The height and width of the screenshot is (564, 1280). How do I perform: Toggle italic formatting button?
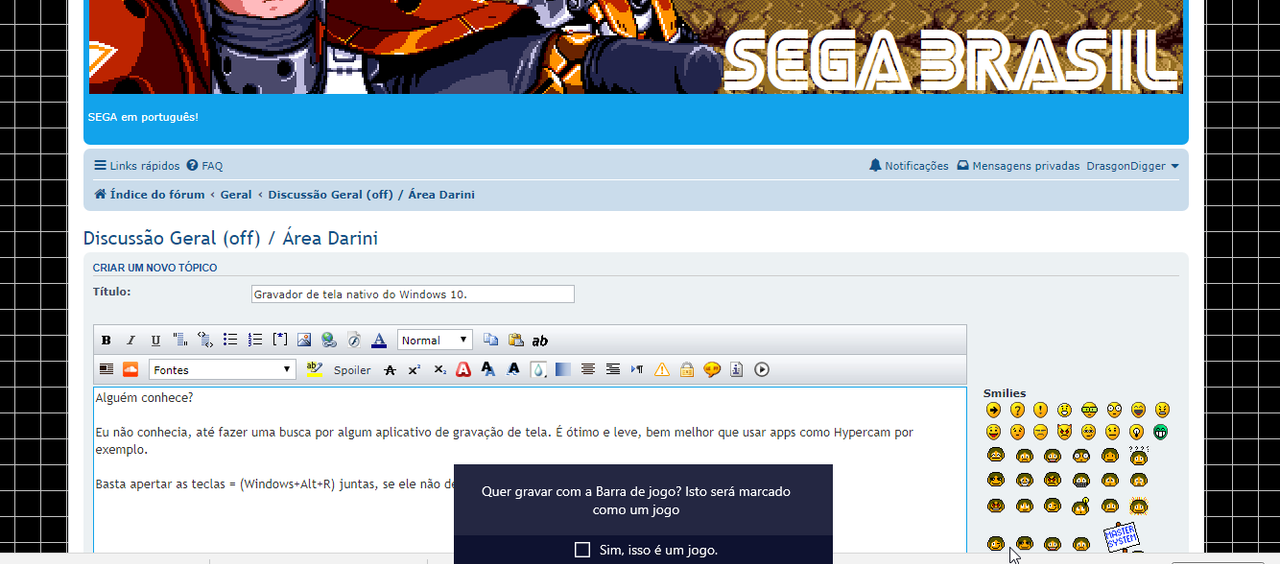tap(130, 340)
